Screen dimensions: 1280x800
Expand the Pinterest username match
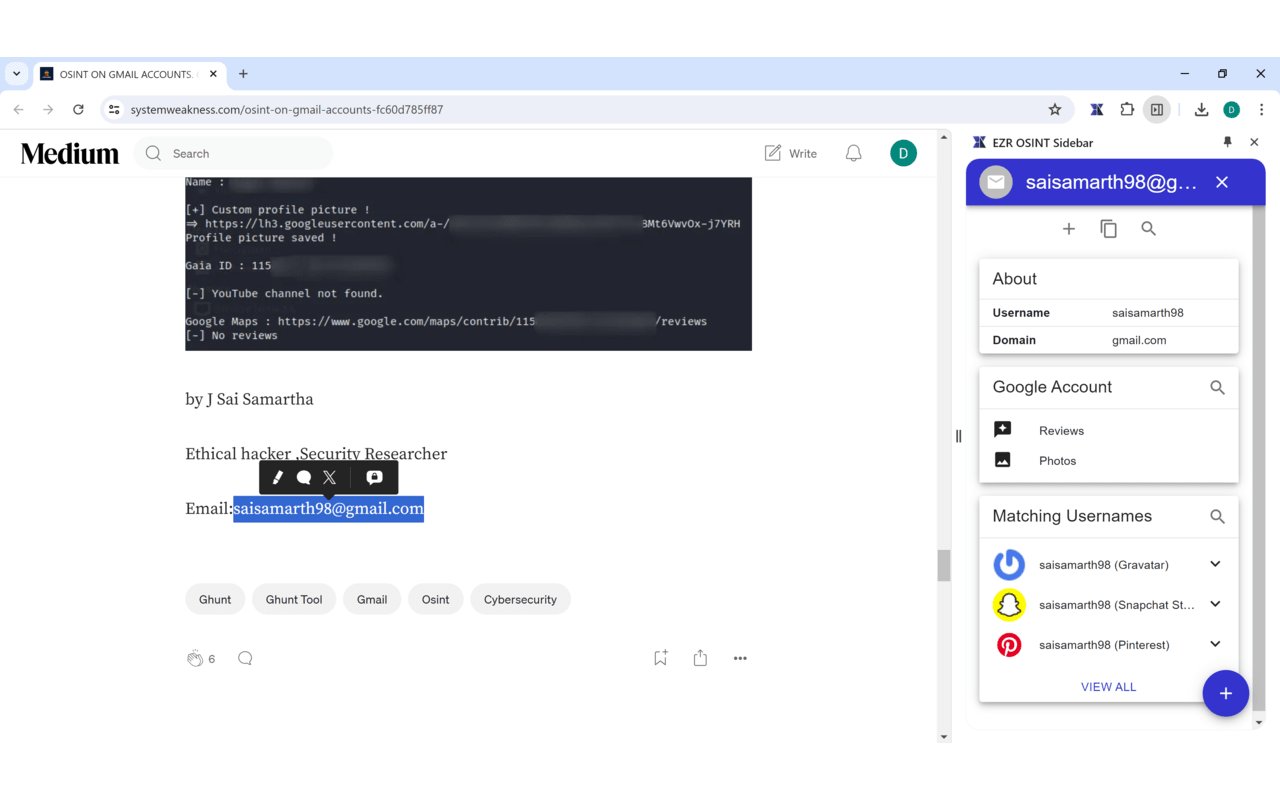(1215, 644)
